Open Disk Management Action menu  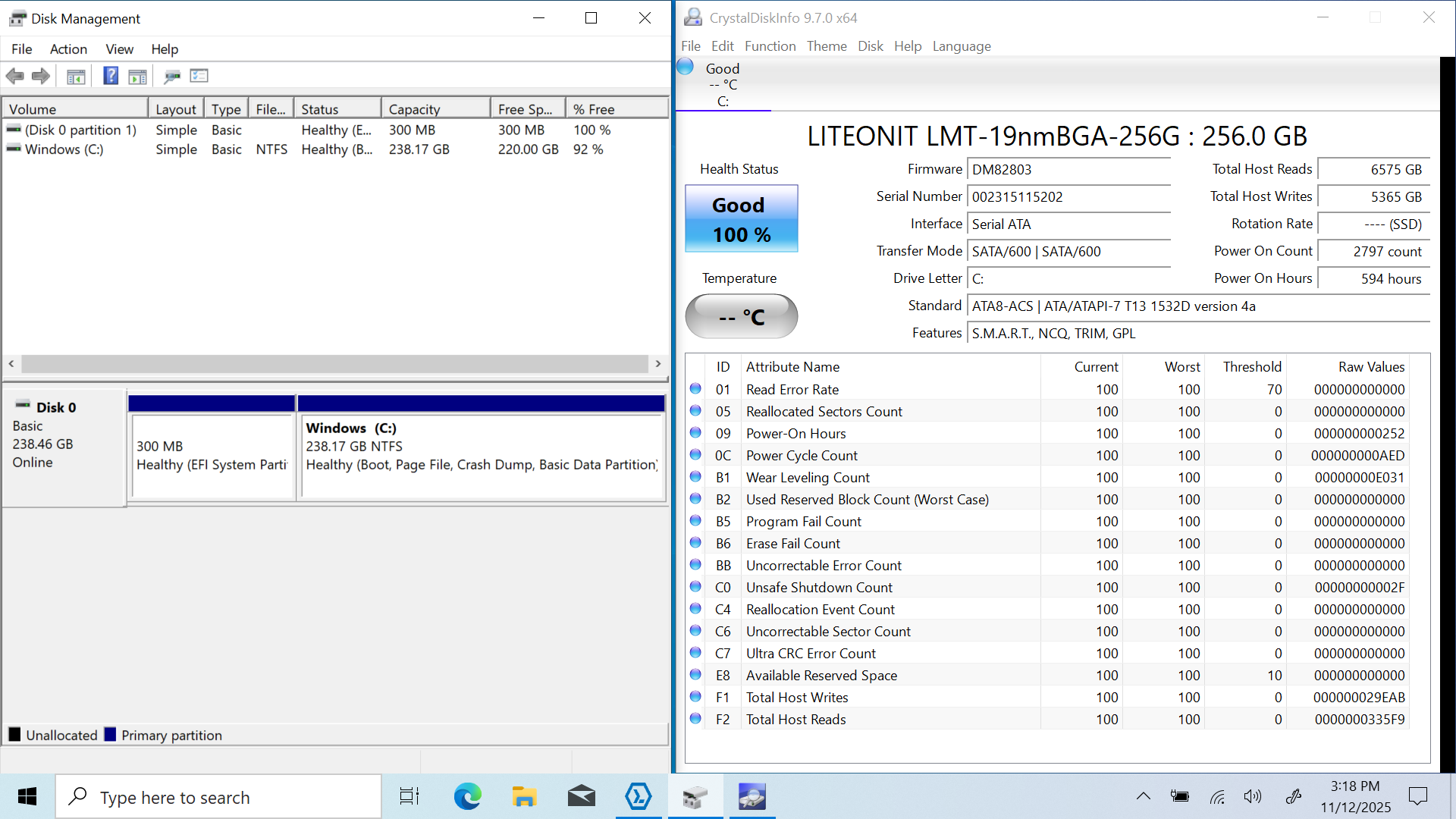click(68, 49)
